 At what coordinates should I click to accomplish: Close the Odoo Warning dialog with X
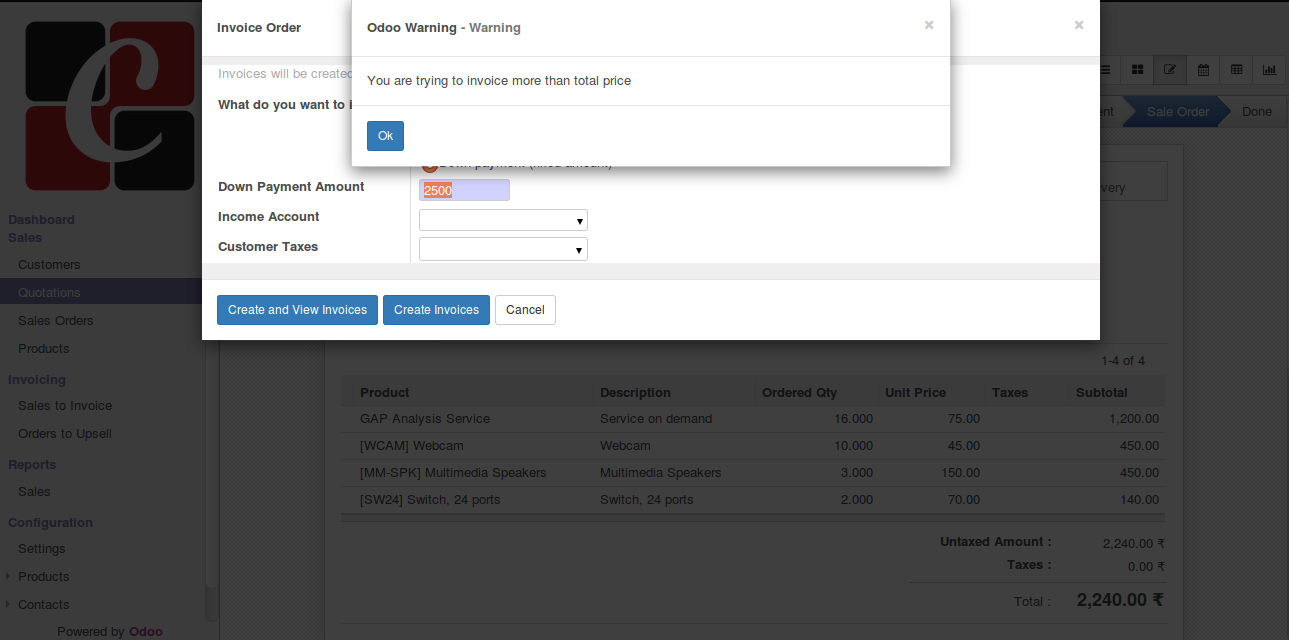[x=929, y=25]
